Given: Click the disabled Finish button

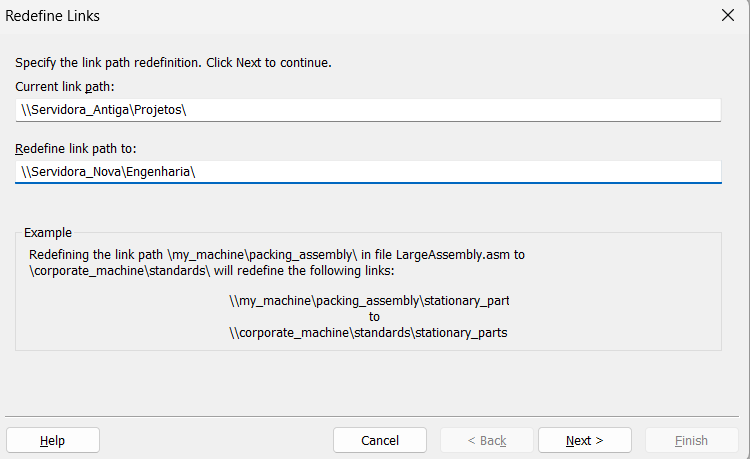Looking at the screenshot, I should (692, 440).
